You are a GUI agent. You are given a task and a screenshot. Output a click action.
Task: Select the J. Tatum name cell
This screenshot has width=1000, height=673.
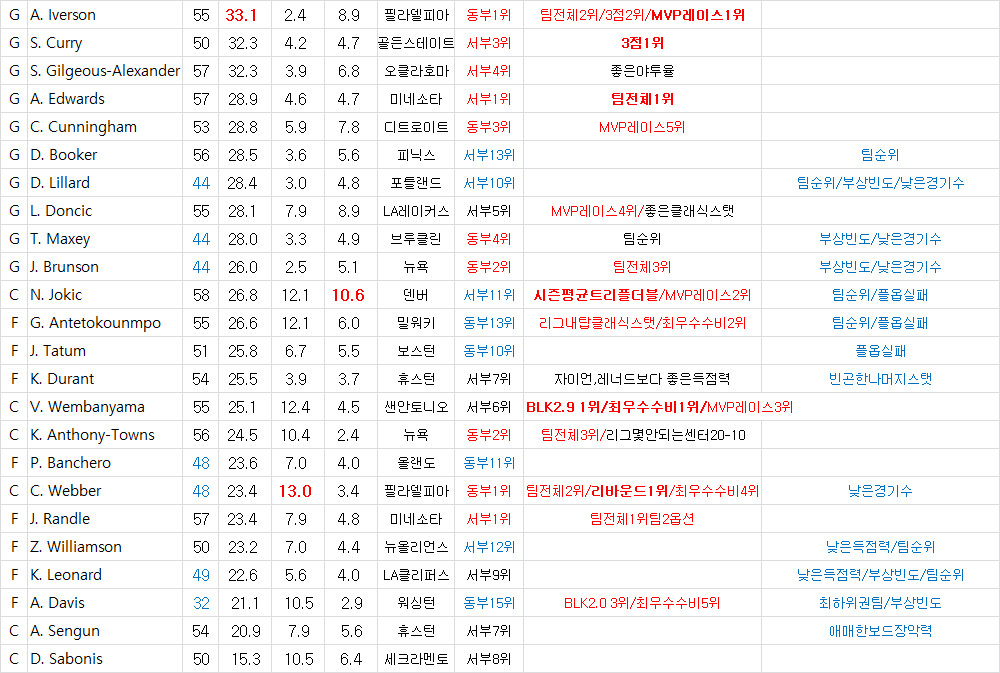click(105, 351)
